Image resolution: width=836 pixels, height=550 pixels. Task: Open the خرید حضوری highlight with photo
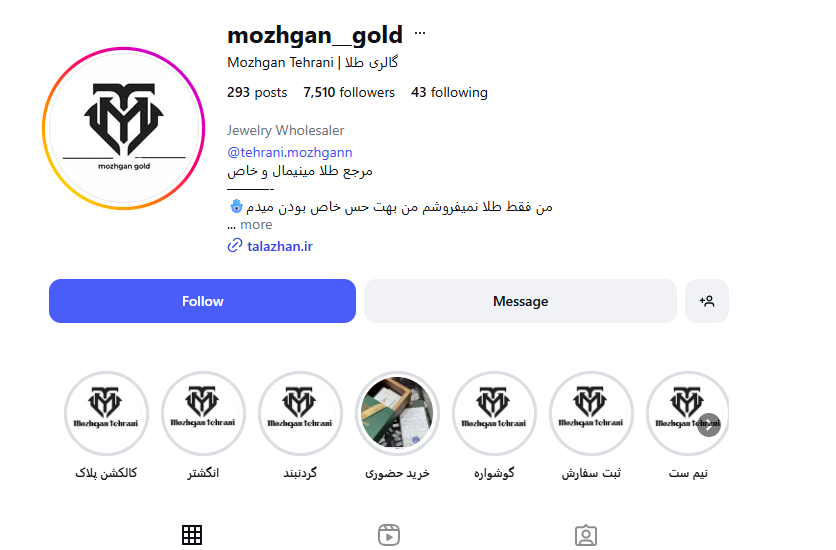click(x=397, y=414)
